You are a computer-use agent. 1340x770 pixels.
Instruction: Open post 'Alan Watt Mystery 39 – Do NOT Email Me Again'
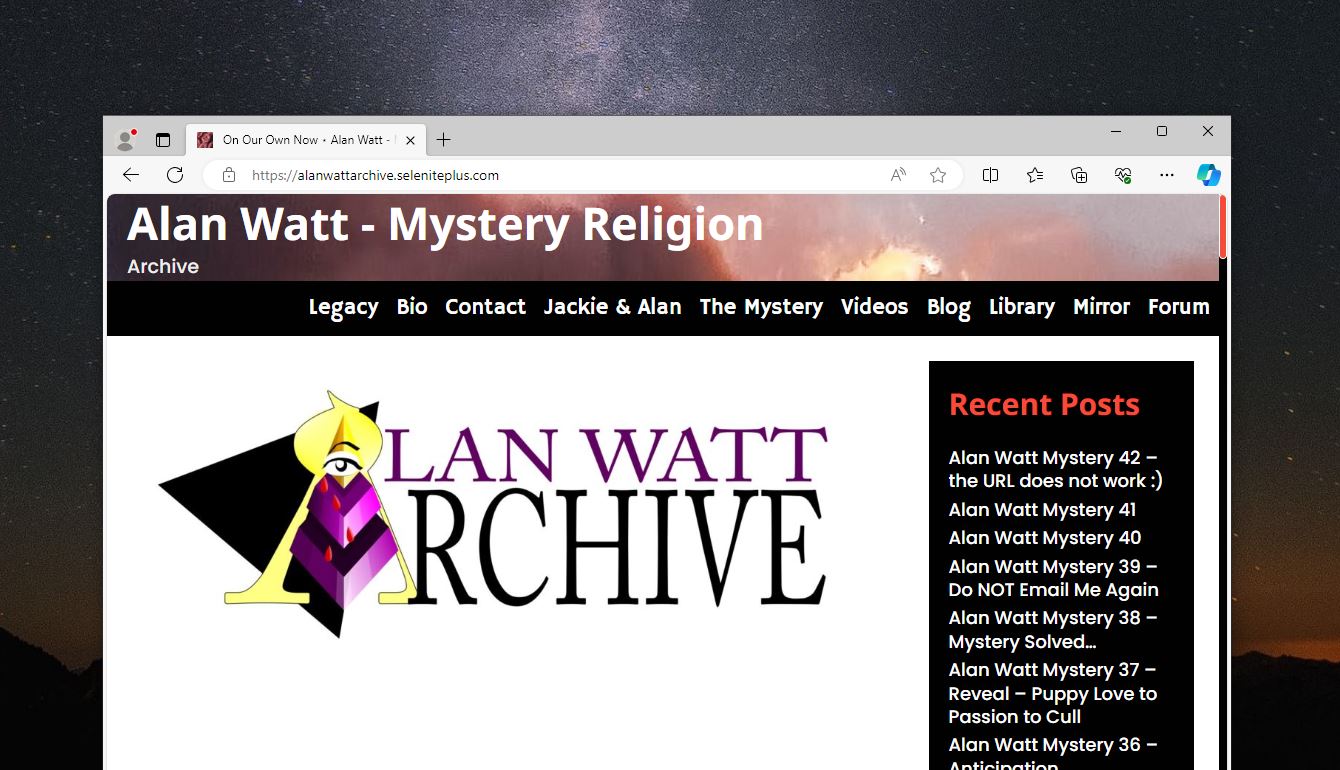[x=1053, y=578]
